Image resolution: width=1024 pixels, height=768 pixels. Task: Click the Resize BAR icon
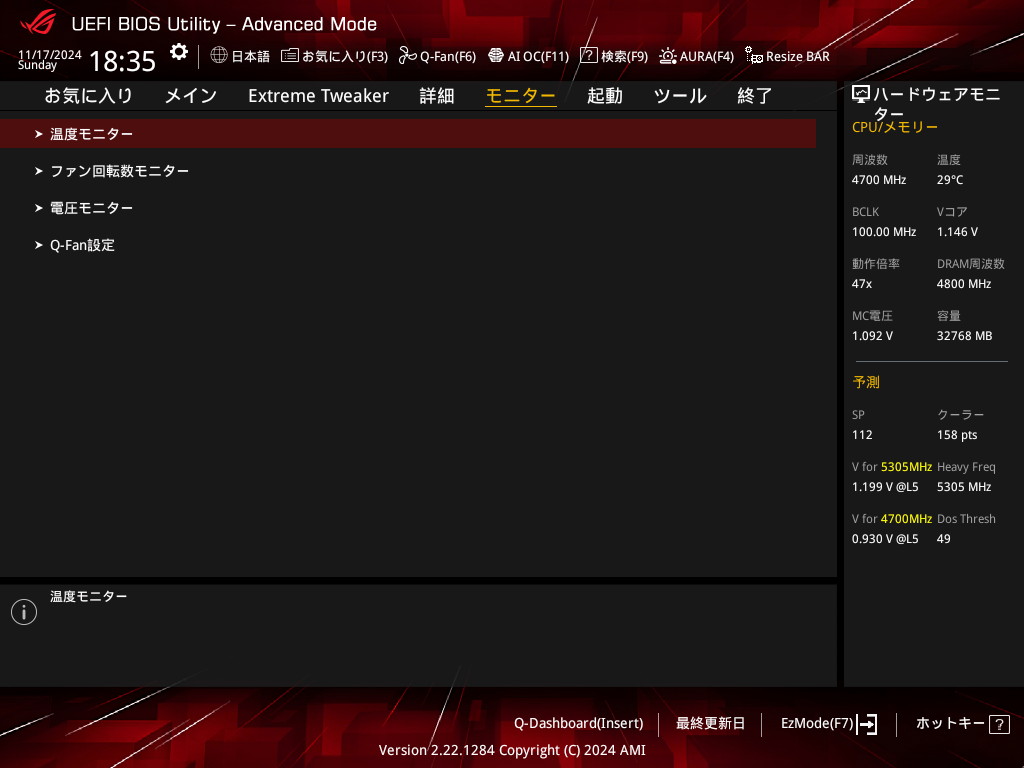[x=754, y=56]
